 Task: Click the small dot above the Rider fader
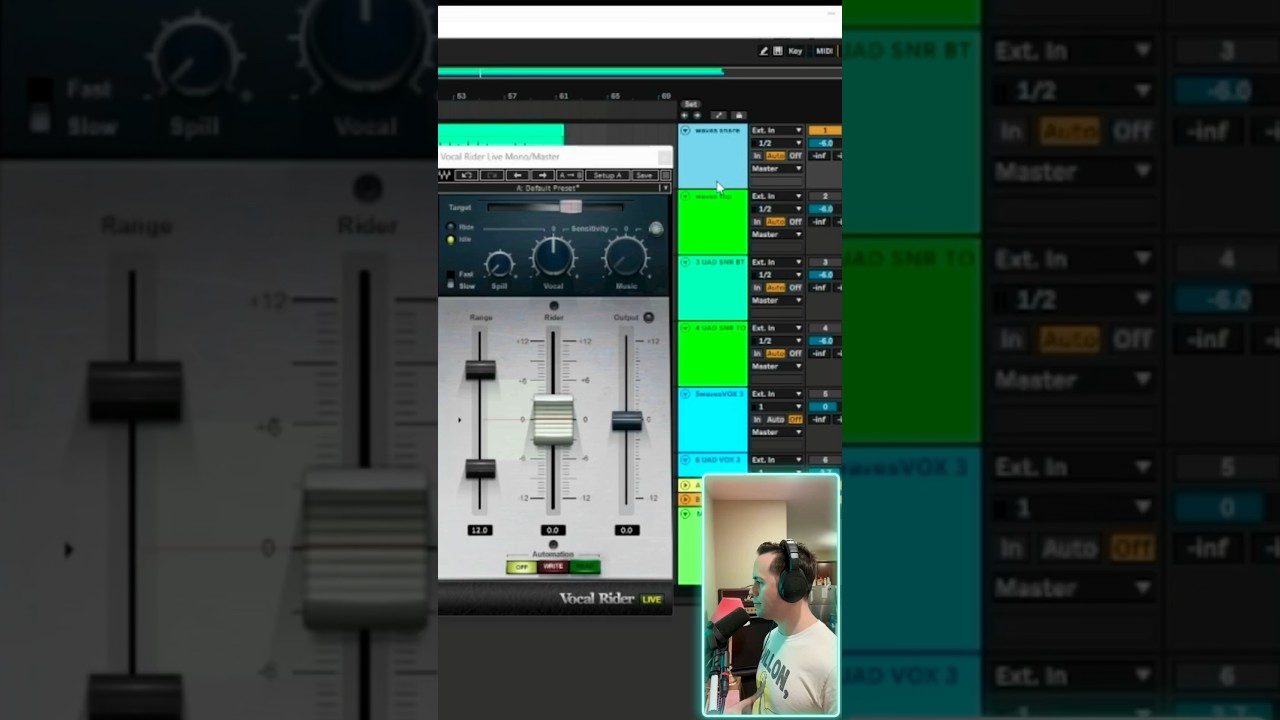(554, 306)
